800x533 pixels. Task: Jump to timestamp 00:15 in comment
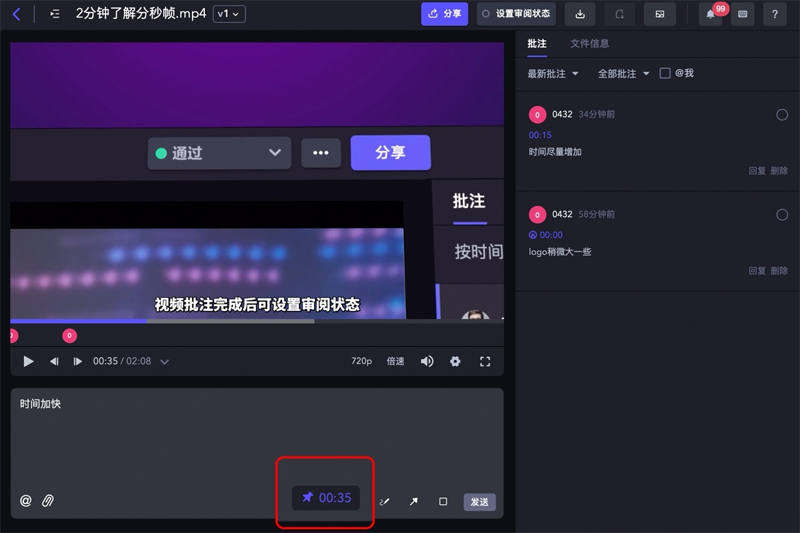click(540, 135)
